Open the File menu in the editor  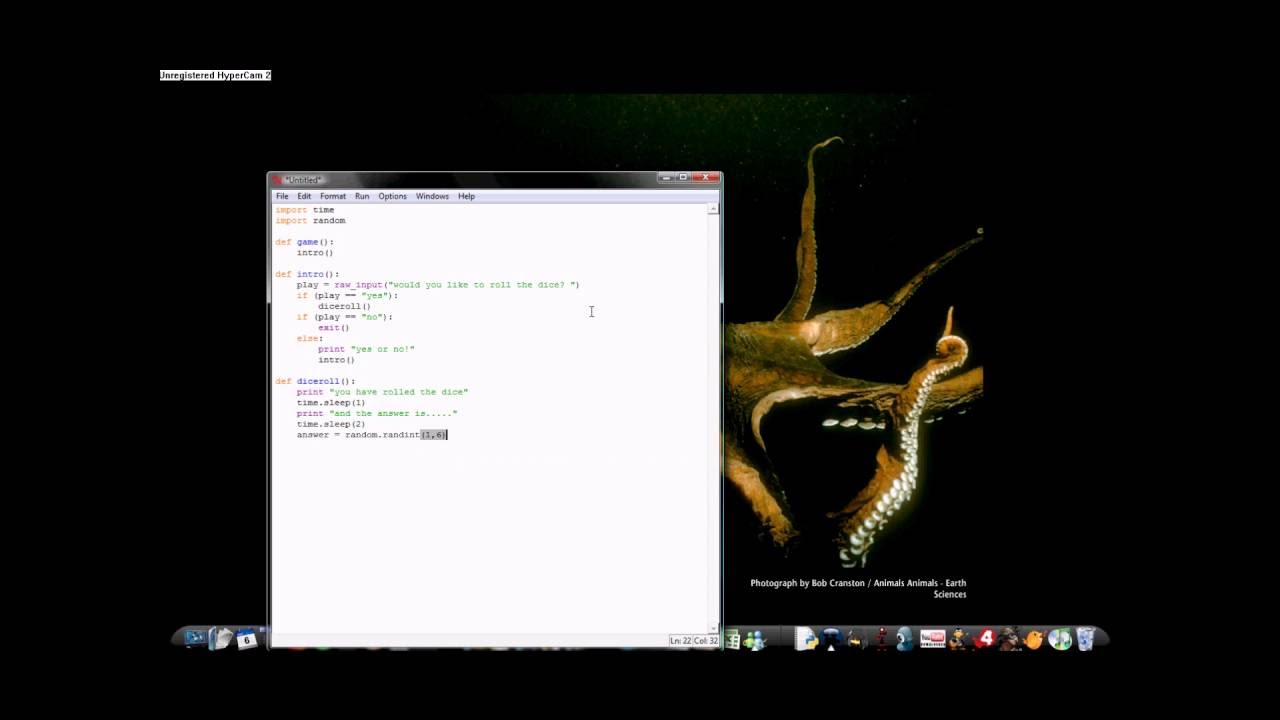[282, 196]
